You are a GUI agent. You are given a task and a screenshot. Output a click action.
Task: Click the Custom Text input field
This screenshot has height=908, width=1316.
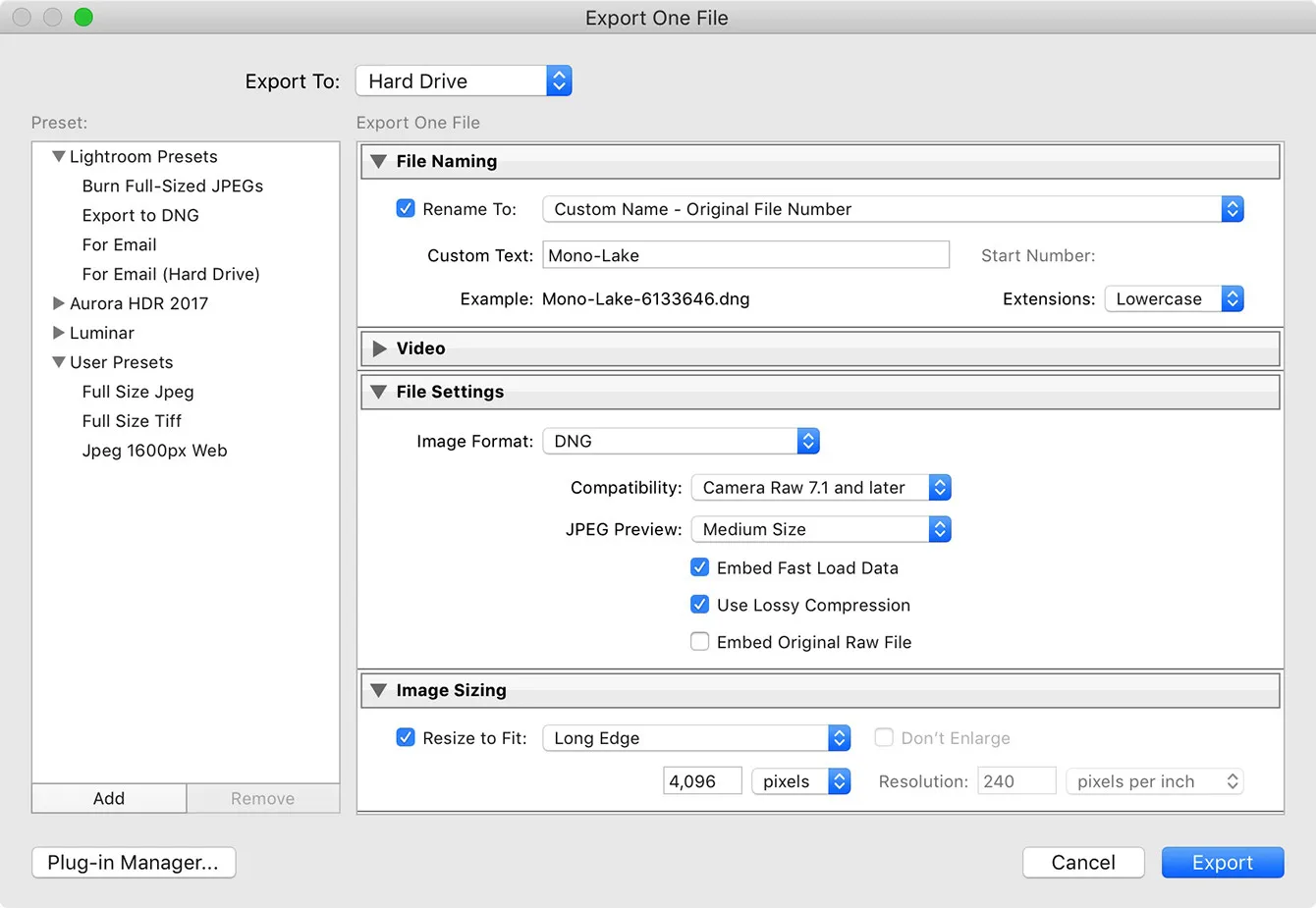(745, 255)
